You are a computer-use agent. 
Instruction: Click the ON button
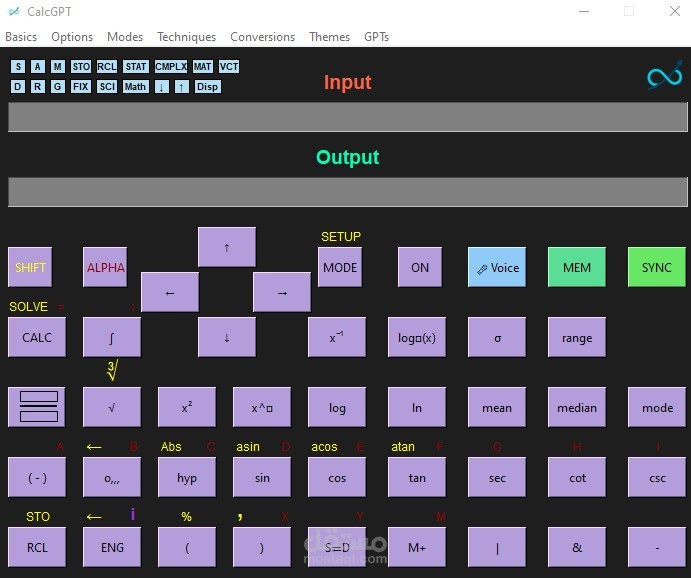(x=420, y=267)
